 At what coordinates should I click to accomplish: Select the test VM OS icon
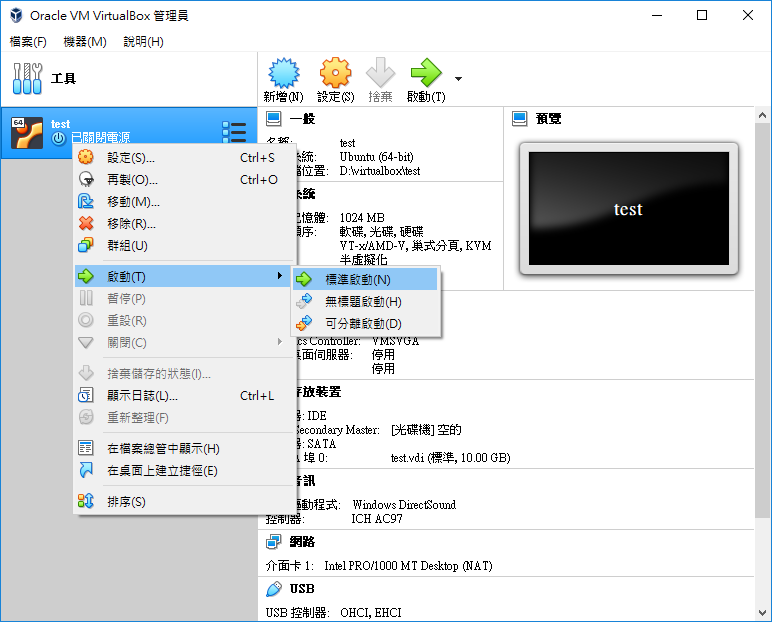[27, 133]
